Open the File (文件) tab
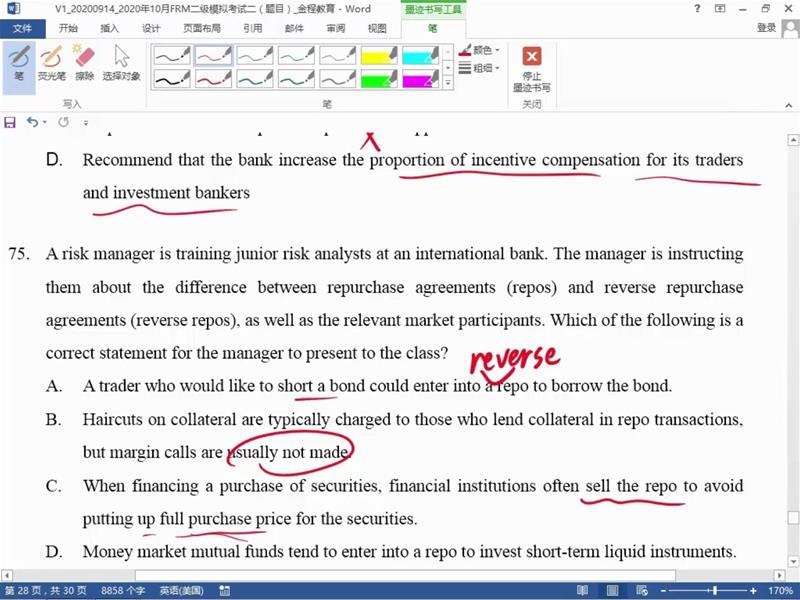 (x=22, y=29)
